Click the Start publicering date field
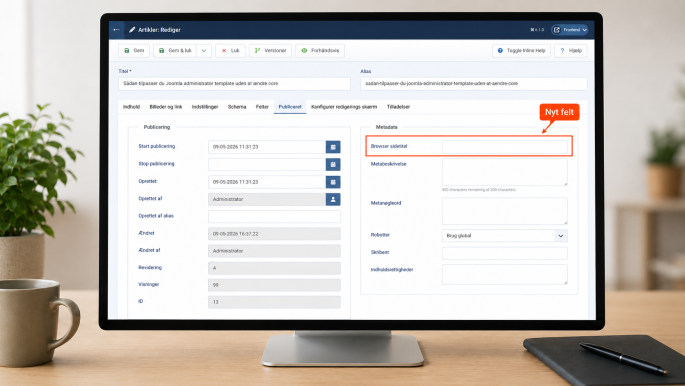This screenshot has height=386, width=685. pos(267,147)
